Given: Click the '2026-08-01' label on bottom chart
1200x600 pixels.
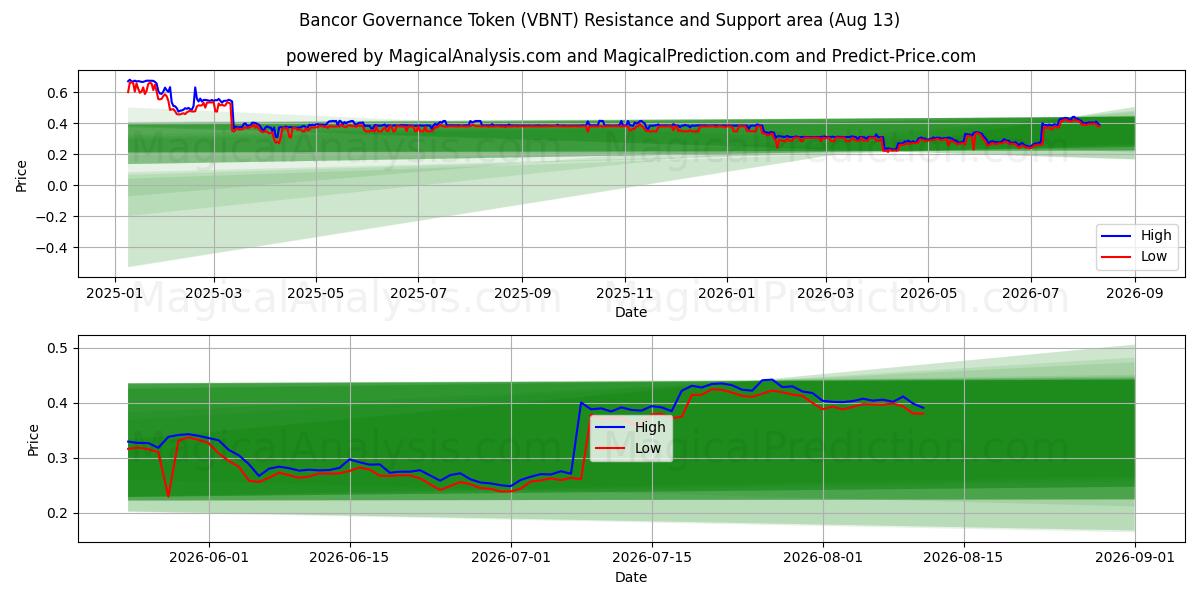Looking at the screenshot, I should coord(823,559).
